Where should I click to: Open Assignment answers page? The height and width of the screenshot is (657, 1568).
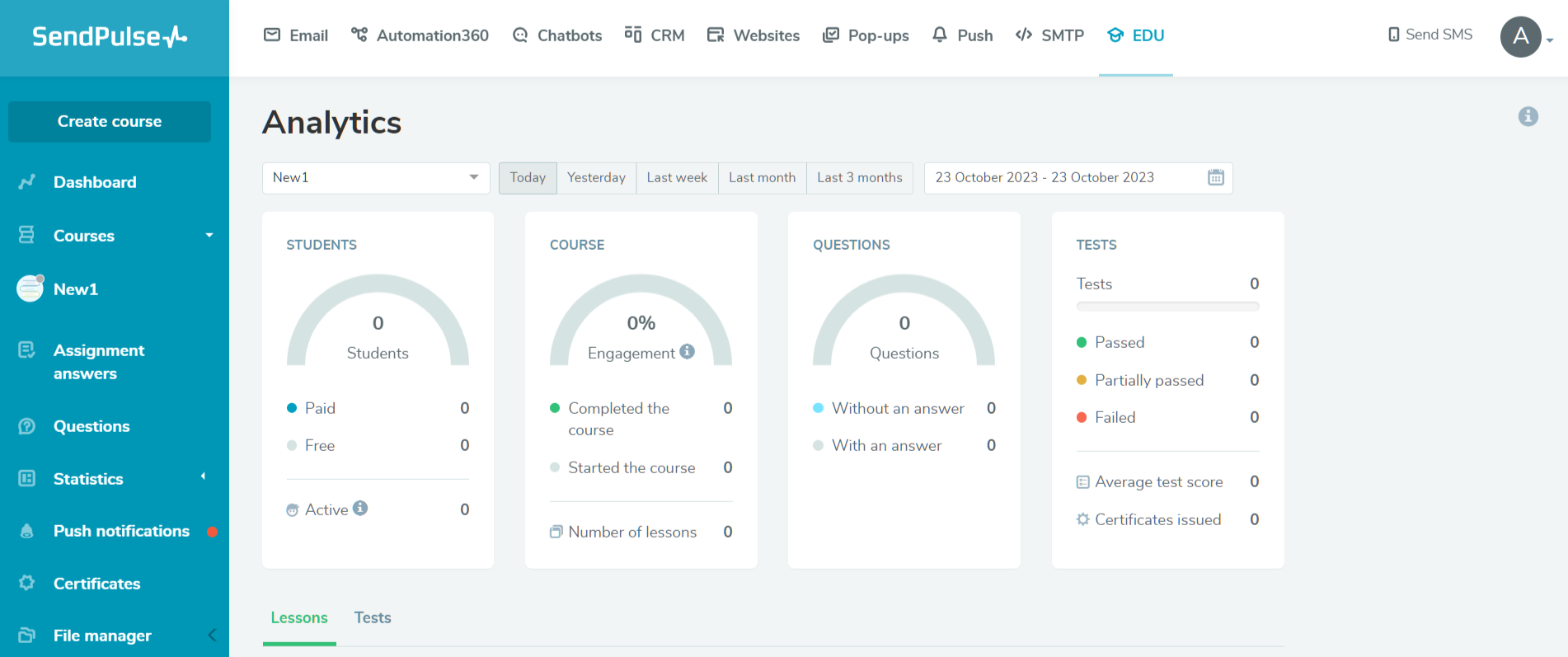click(99, 362)
